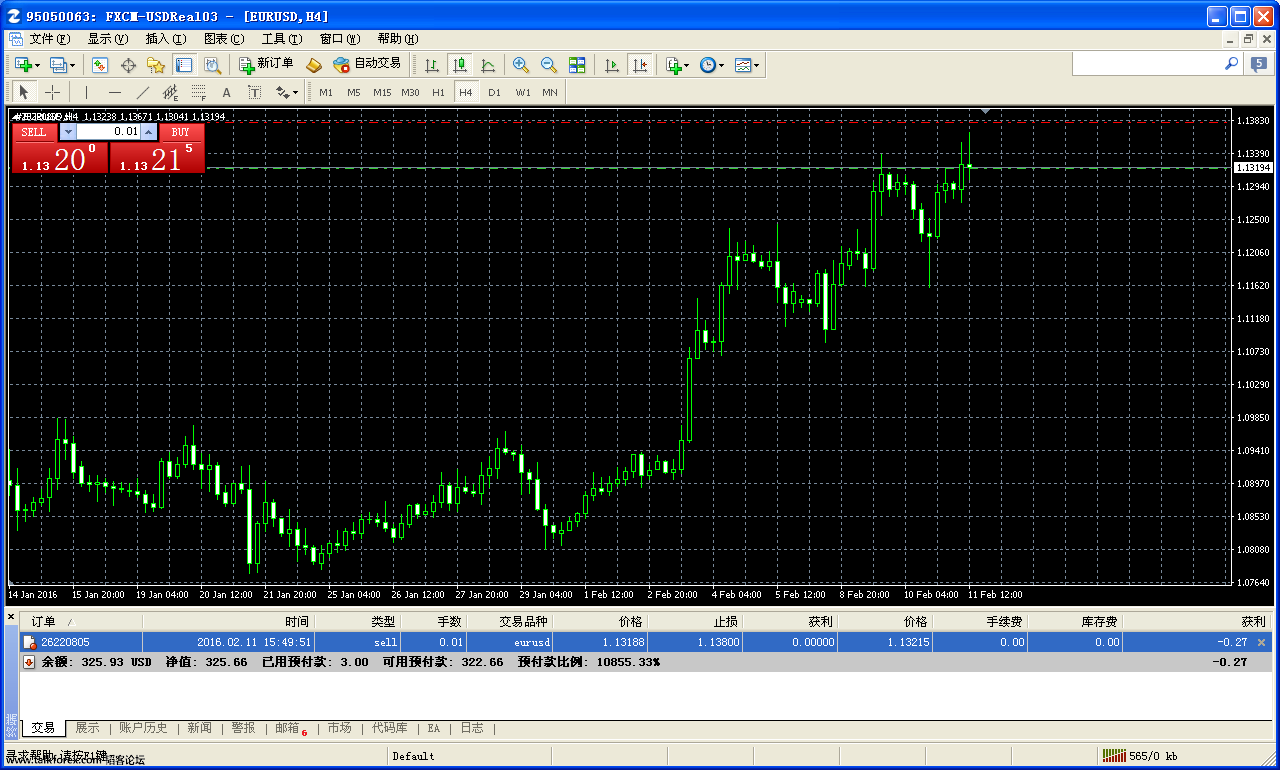Screen dimensions: 1280x770
Task: Open the 显示 menu
Action: click(x=108, y=39)
